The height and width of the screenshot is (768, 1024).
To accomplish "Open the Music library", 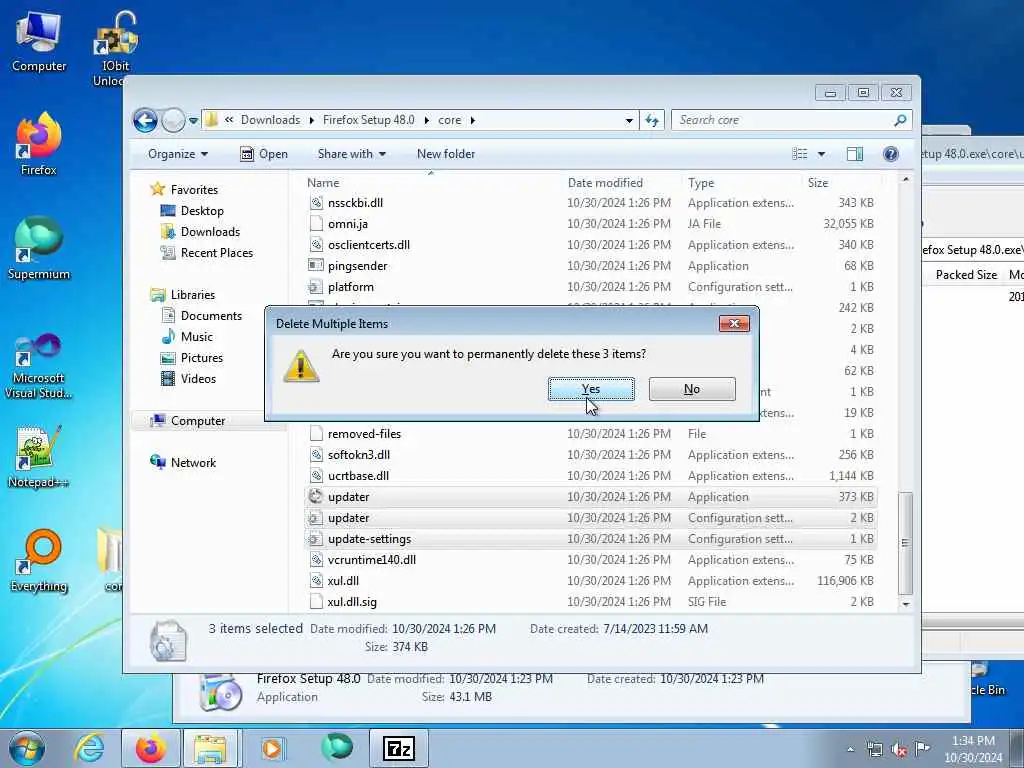I will (197, 337).
